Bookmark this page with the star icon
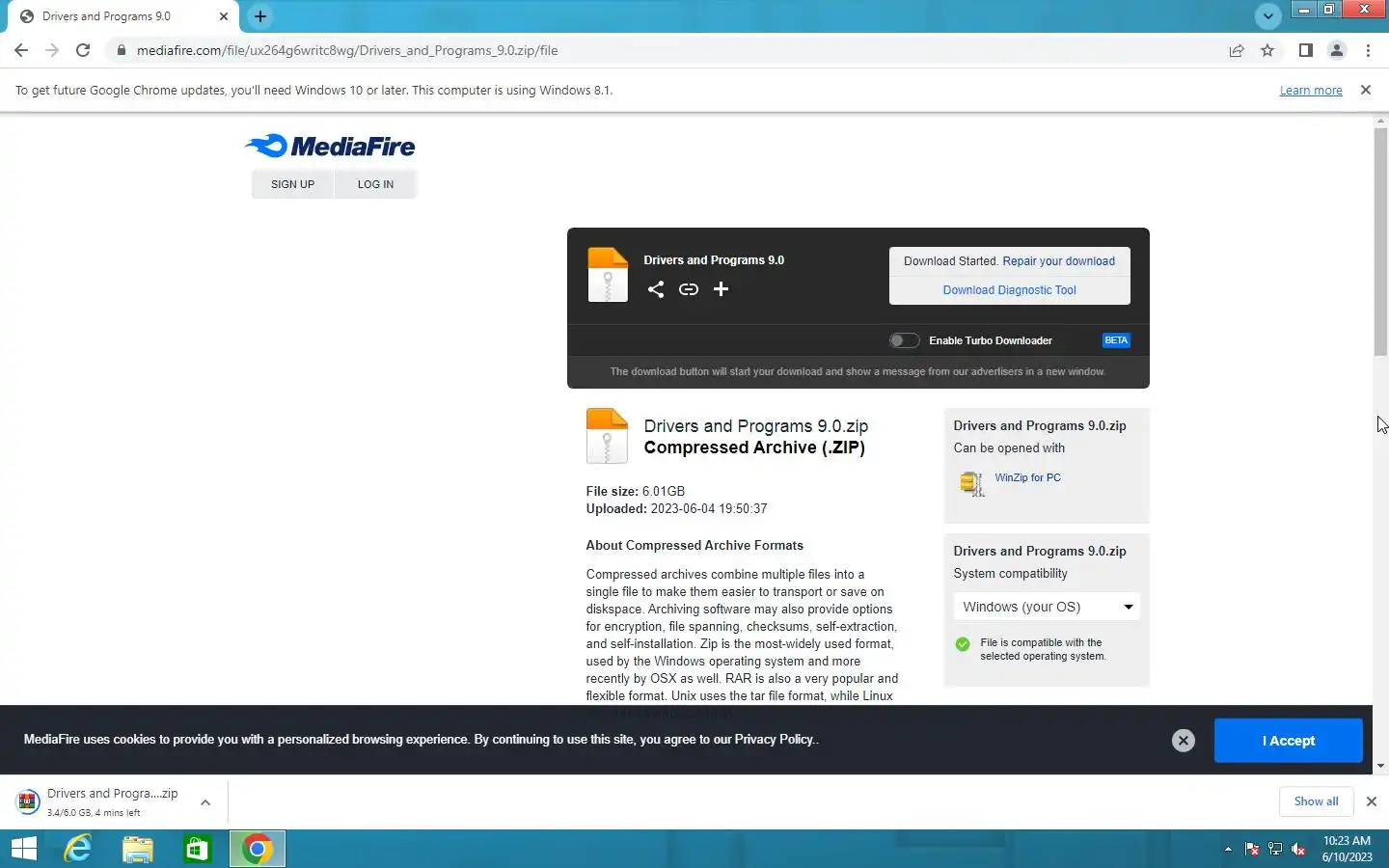1389x868 pixels. [1267, 50]
